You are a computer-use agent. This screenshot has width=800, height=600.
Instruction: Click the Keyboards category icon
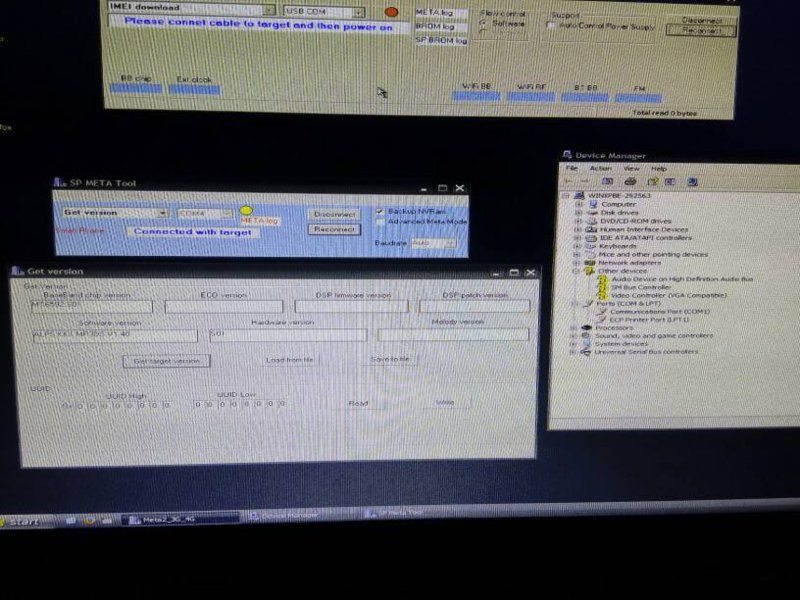pyautogui.click(x=590, y=246)
